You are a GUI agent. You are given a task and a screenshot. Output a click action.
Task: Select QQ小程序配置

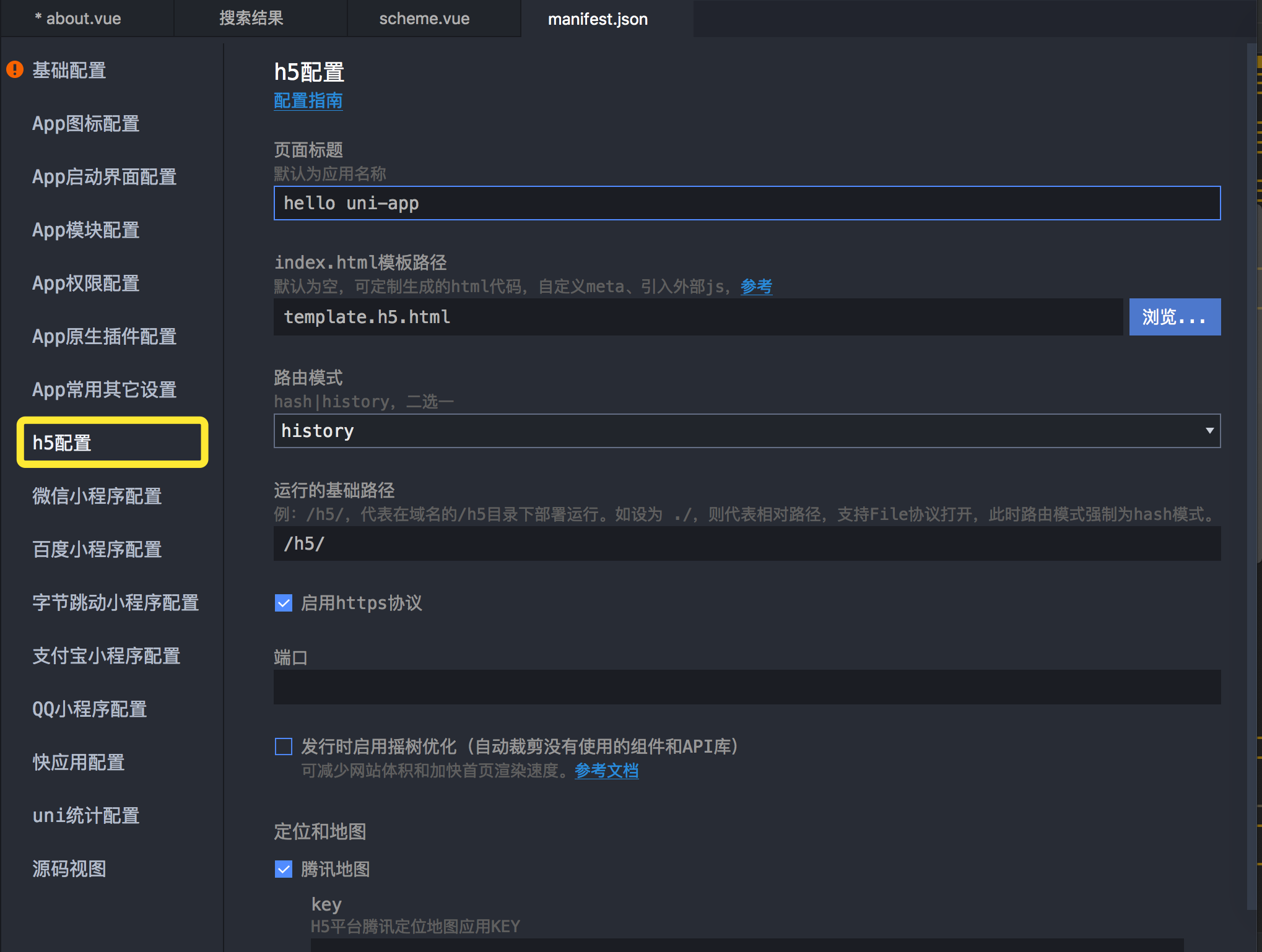point(89,709)
